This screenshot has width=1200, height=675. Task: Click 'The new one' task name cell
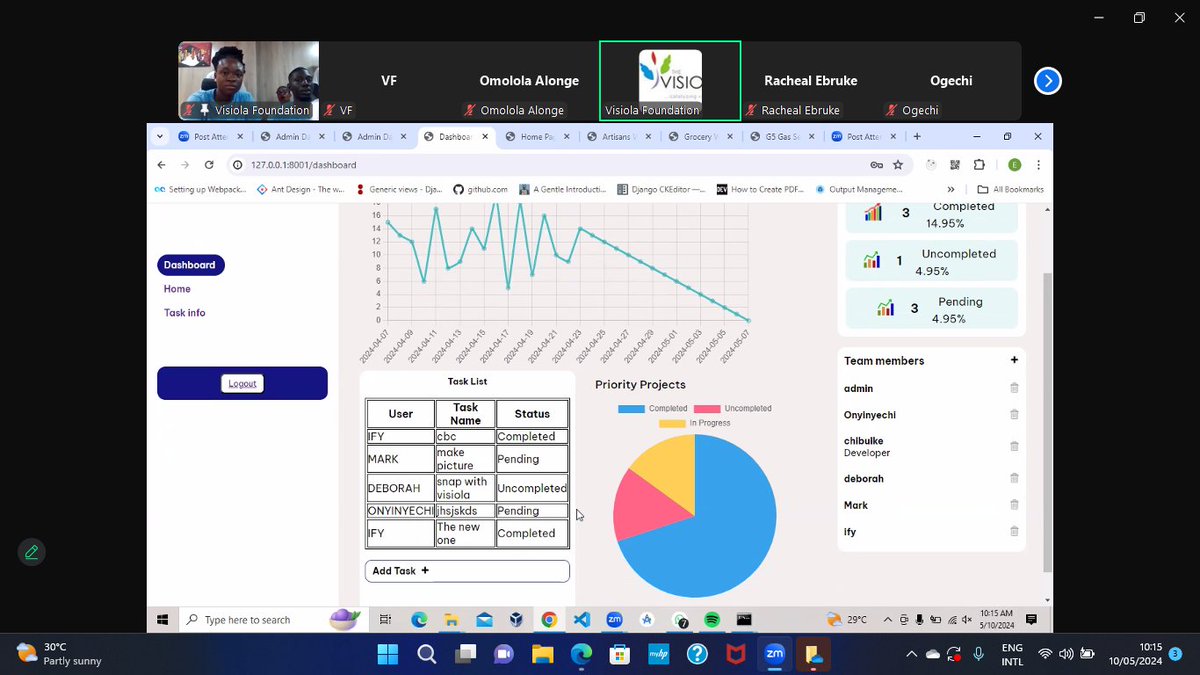click(465, 533)
